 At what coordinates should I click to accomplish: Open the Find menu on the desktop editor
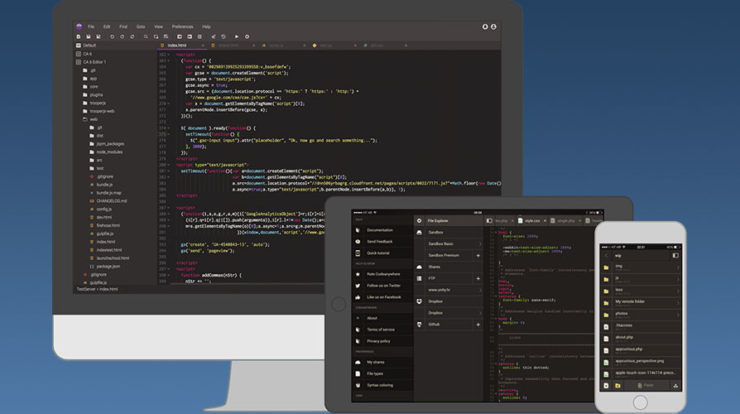123,27
